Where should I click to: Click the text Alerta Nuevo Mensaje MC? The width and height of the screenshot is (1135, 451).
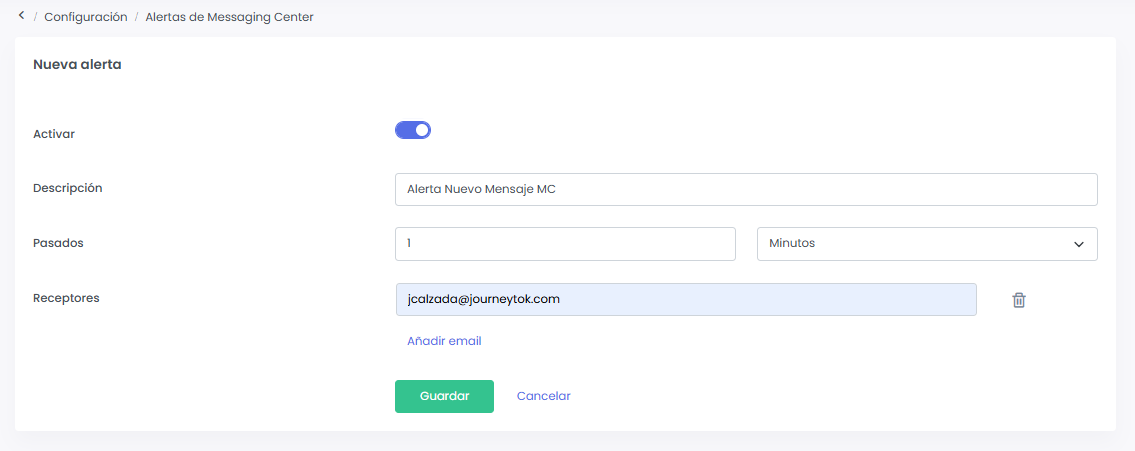point(481,189)
